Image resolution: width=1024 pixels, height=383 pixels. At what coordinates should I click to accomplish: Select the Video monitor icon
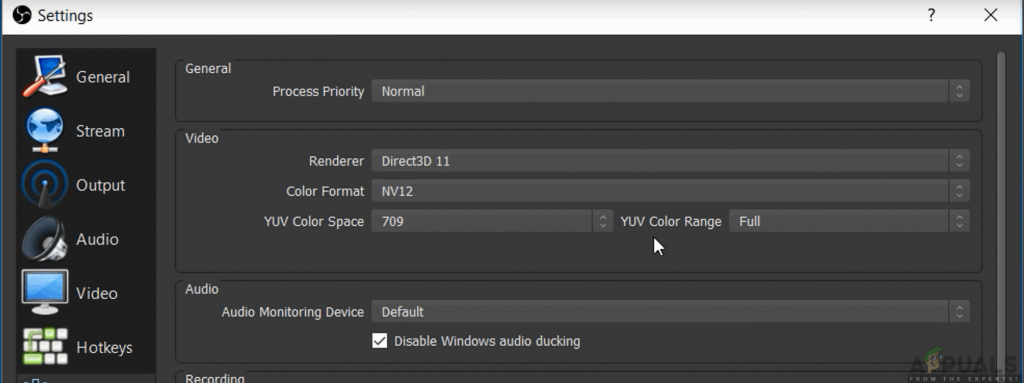click(x=44, y=293)
